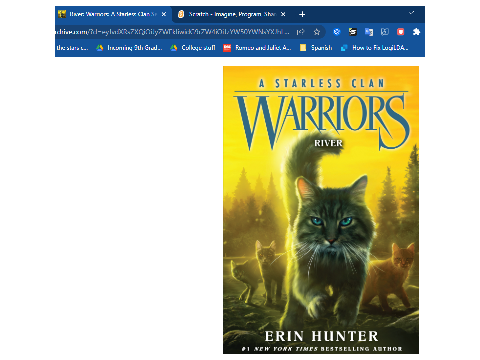The width and height of the screenshot is (480, 360).
Task: Open the 'the stars c...' bookmark
Action: click(x=72, y=48)
